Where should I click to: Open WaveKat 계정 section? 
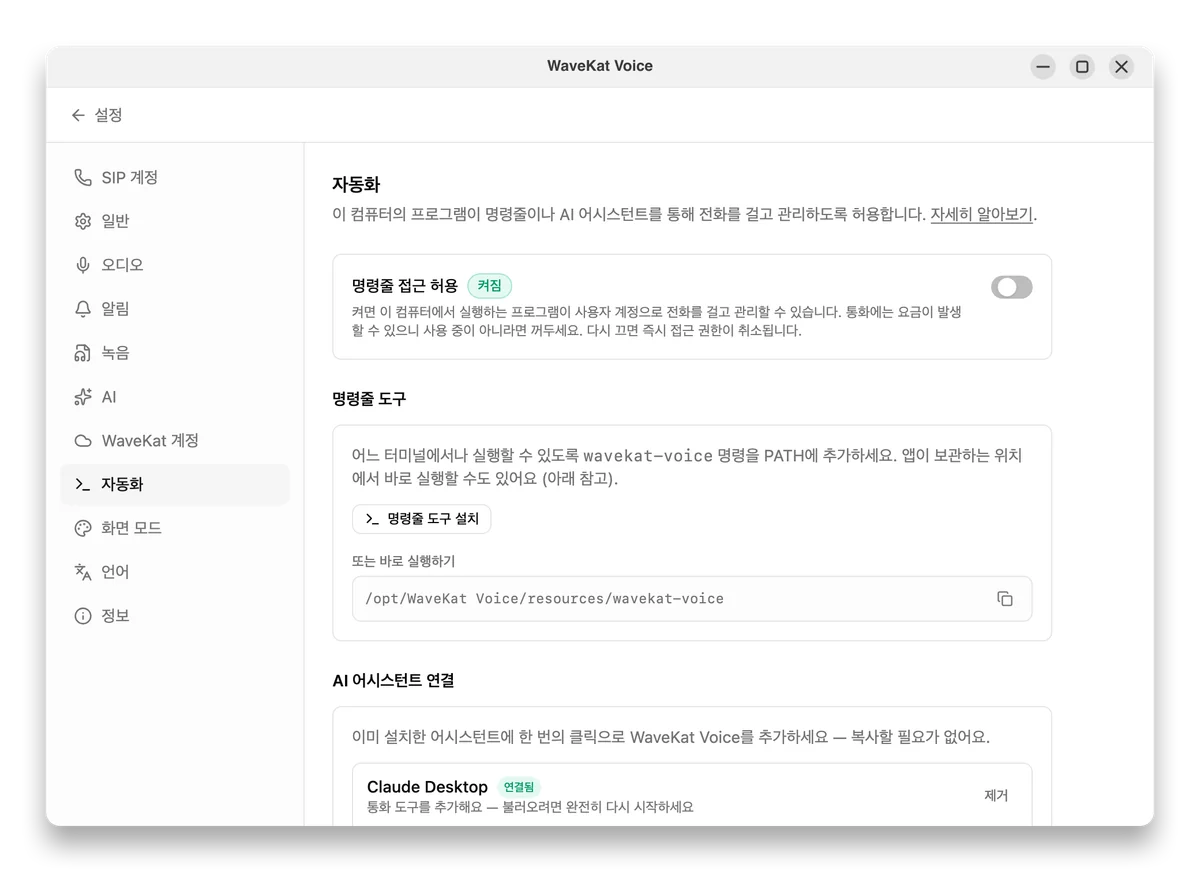coord(175,441)
